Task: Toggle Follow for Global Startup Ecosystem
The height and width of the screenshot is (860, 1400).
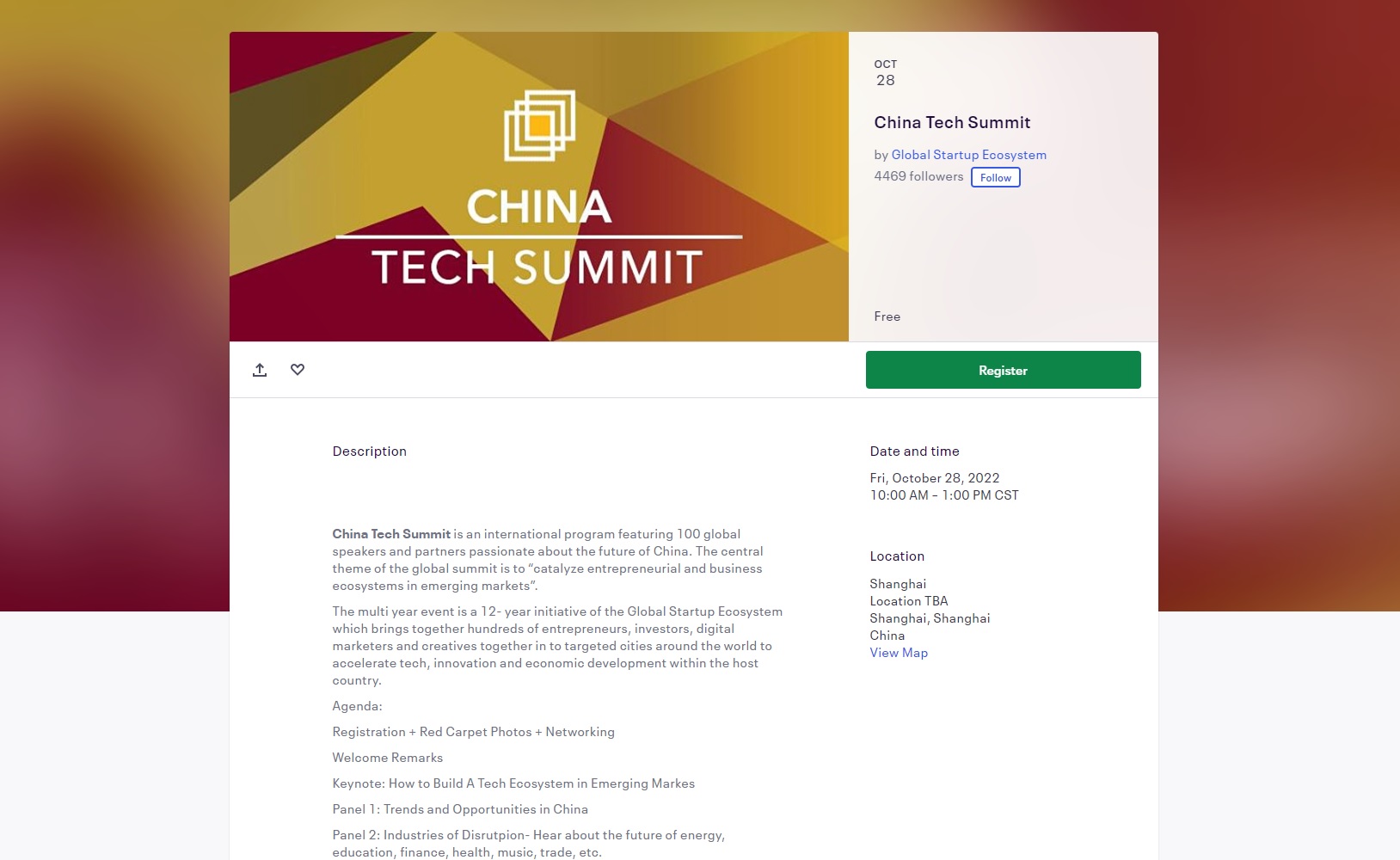Action: pos(996,177)
